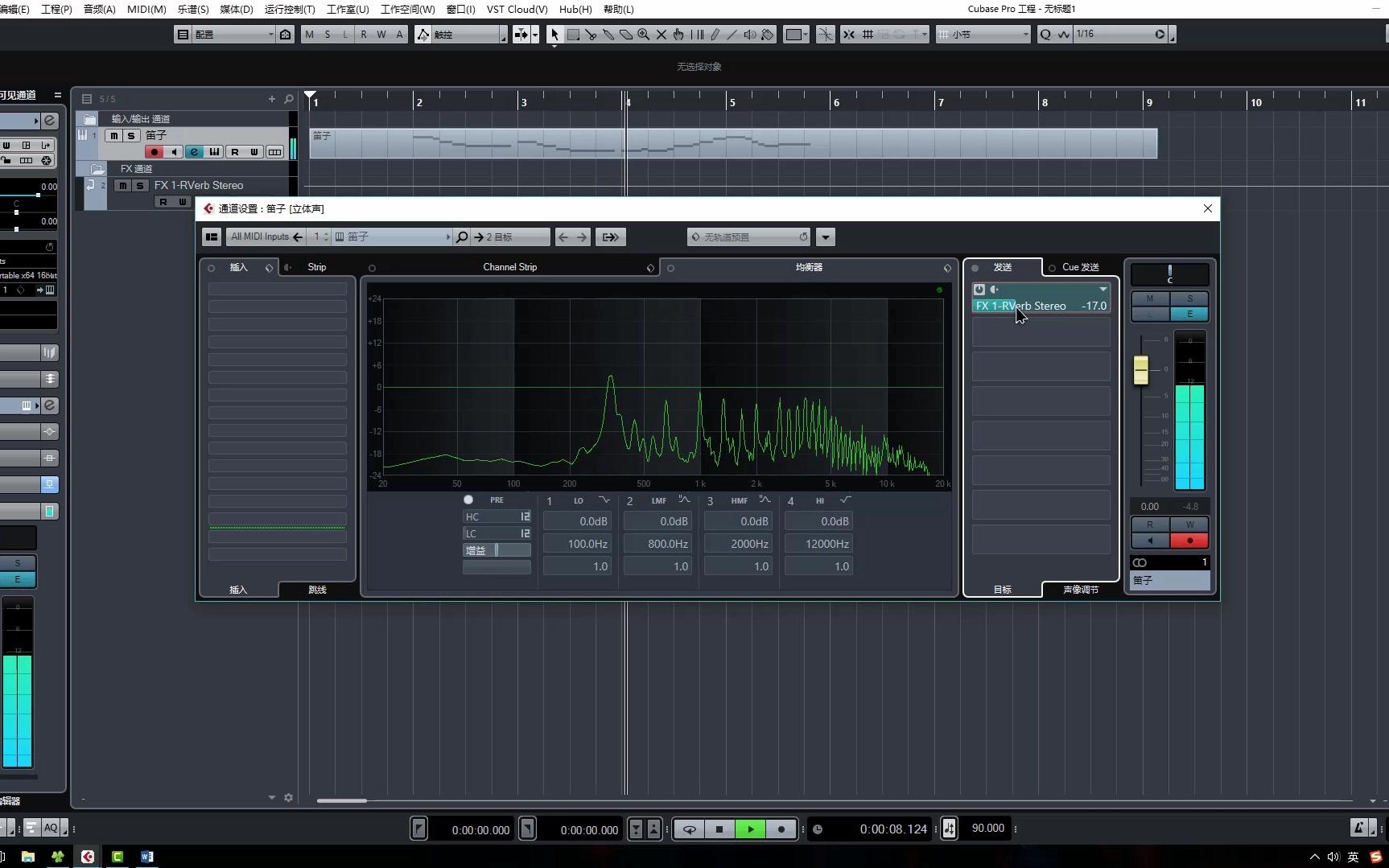Screen dimensions: 1389x868
Task: Select the Mute X tool
Action: [x=662, y=35]
